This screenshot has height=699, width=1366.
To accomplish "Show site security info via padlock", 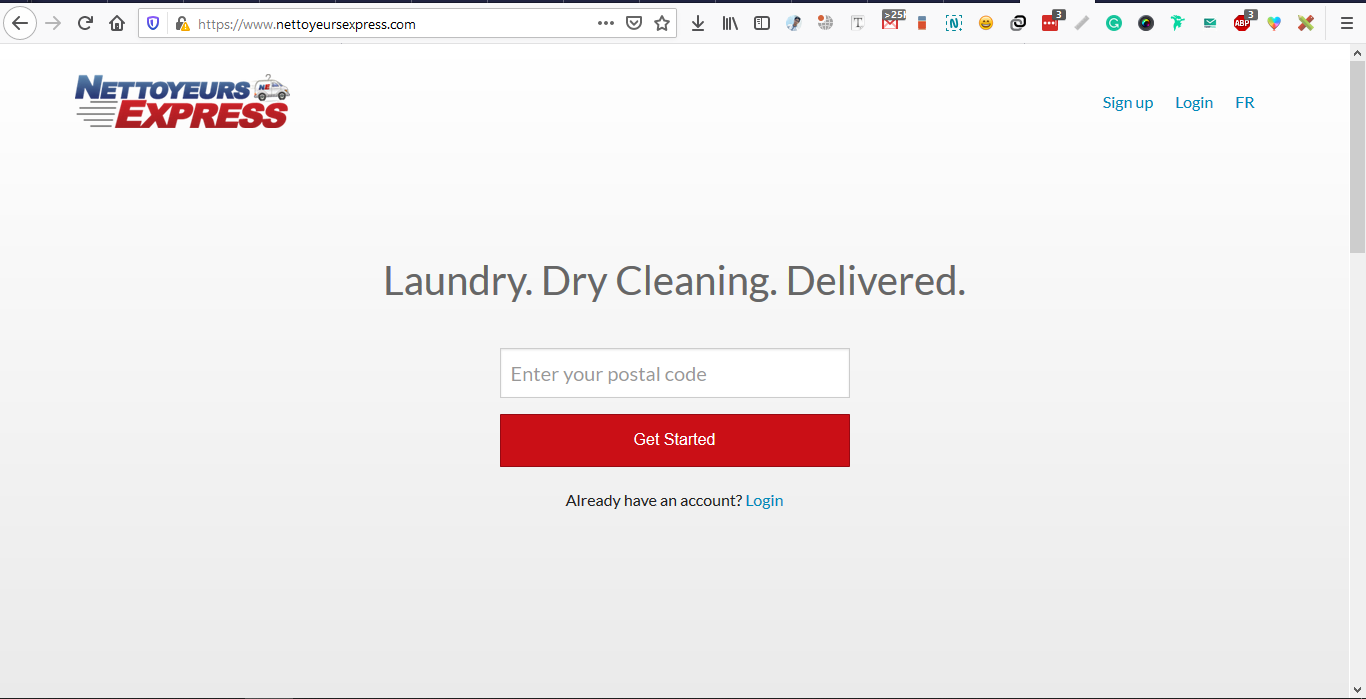I will [181, 24].
